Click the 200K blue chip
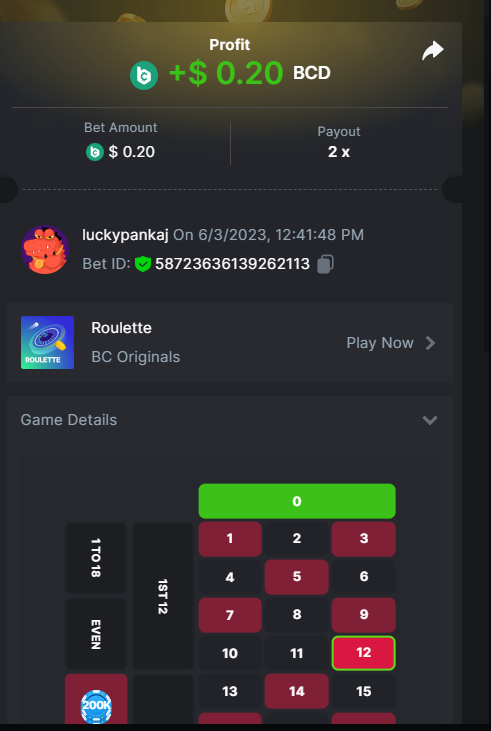This screenshot has width=491, height=731. click(x=96, y=707)
